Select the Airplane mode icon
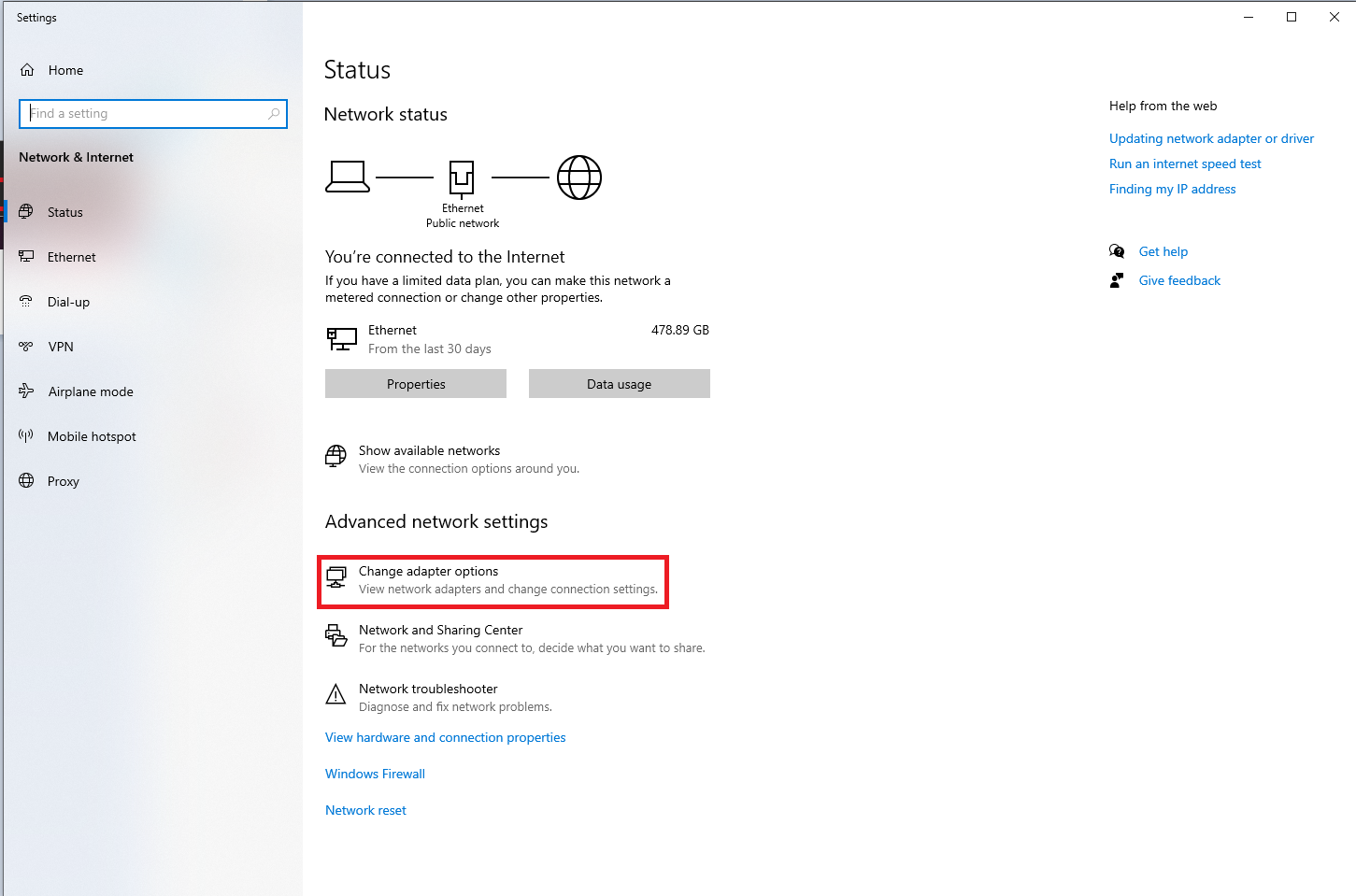Image resolution: width=1356 pixels, height=896 pixels. tap(26, 391)
